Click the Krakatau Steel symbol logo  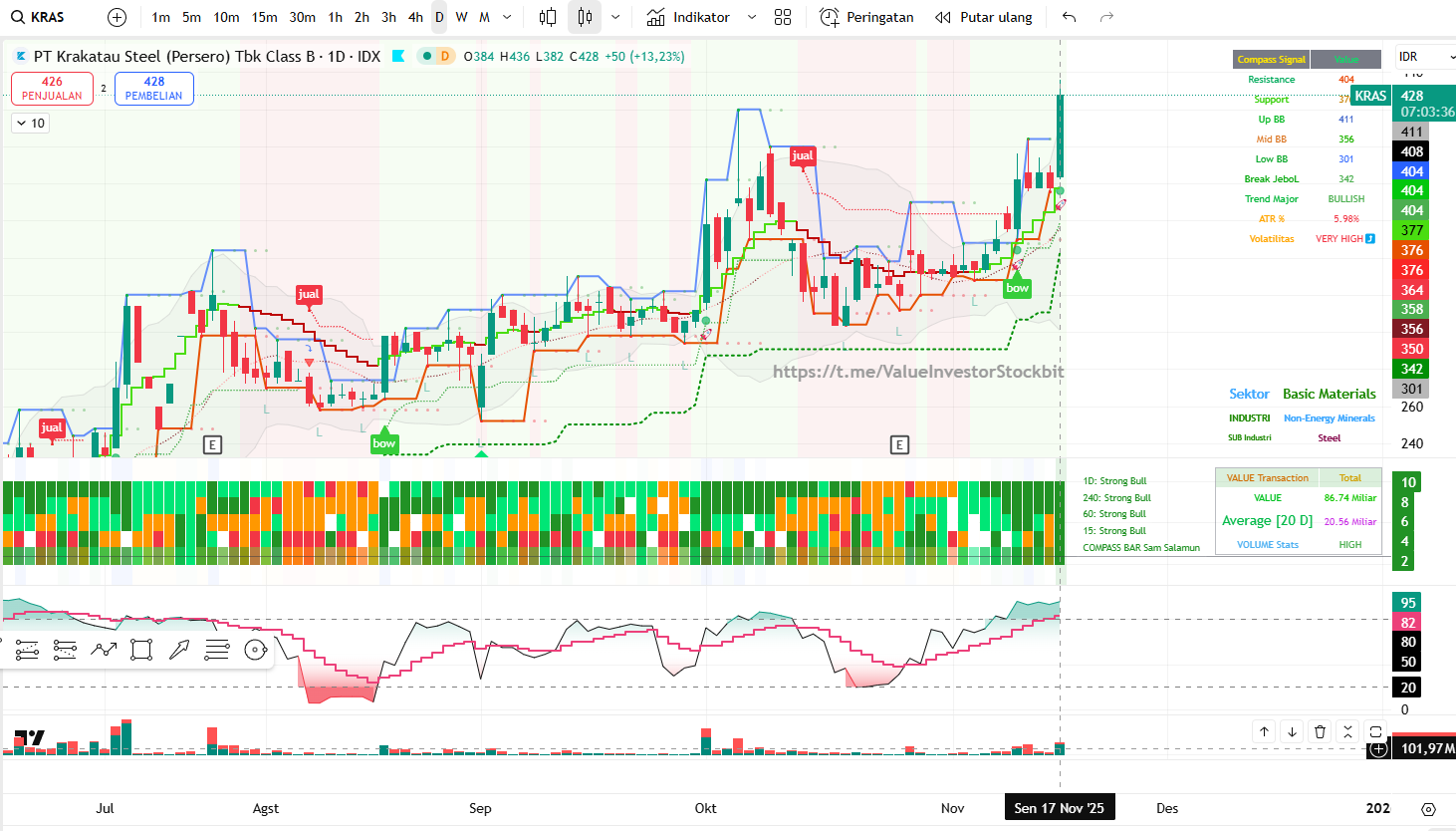[20, 56]
